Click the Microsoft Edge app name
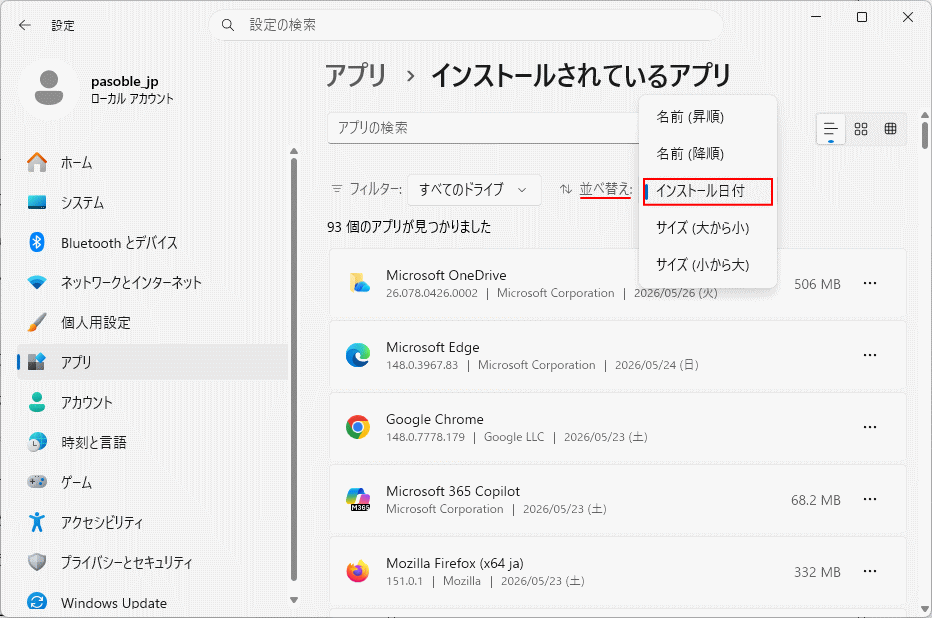This screenshot has width=932, height=618. 433,347
